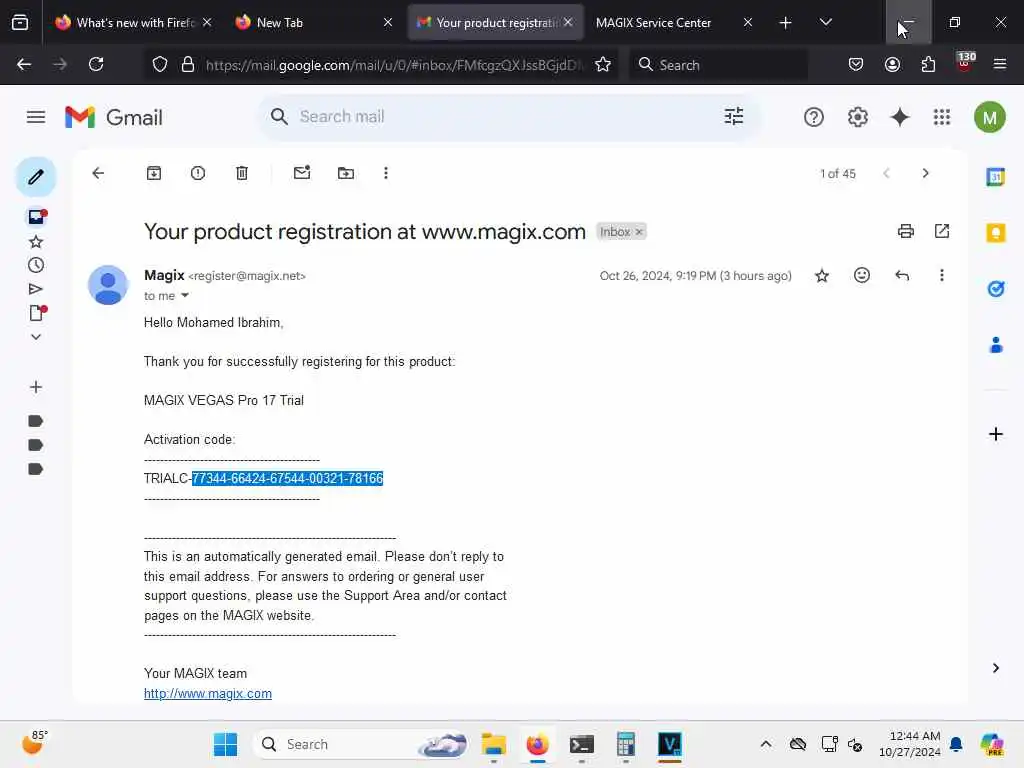Show hidden tray icons chevron
Image resolution: width=1024 pixels, height=768 pixels.
[766, 744]
